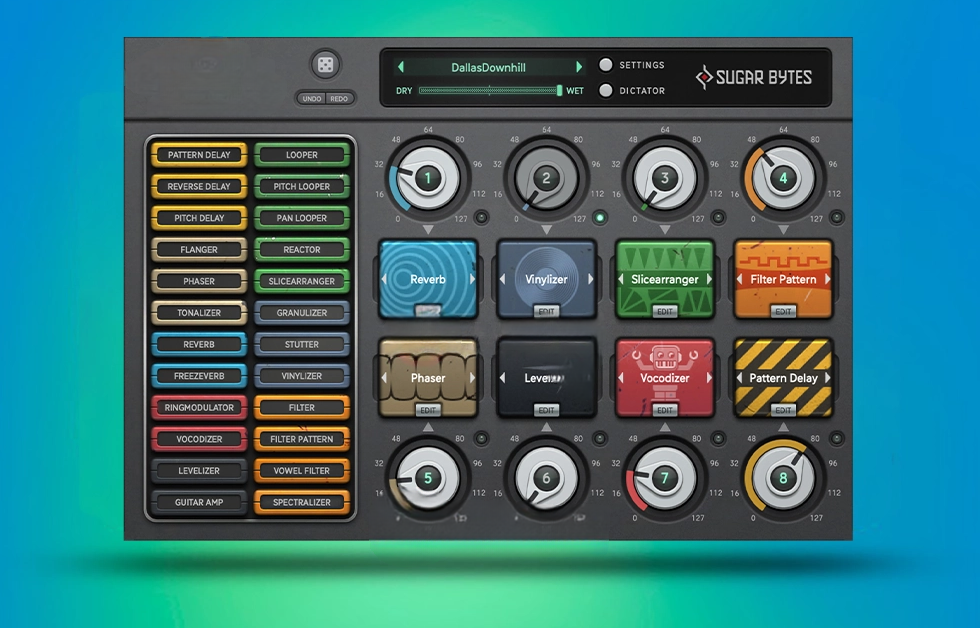Select the Phaser effect tile

pyautogui.click(x=428, y=378)
